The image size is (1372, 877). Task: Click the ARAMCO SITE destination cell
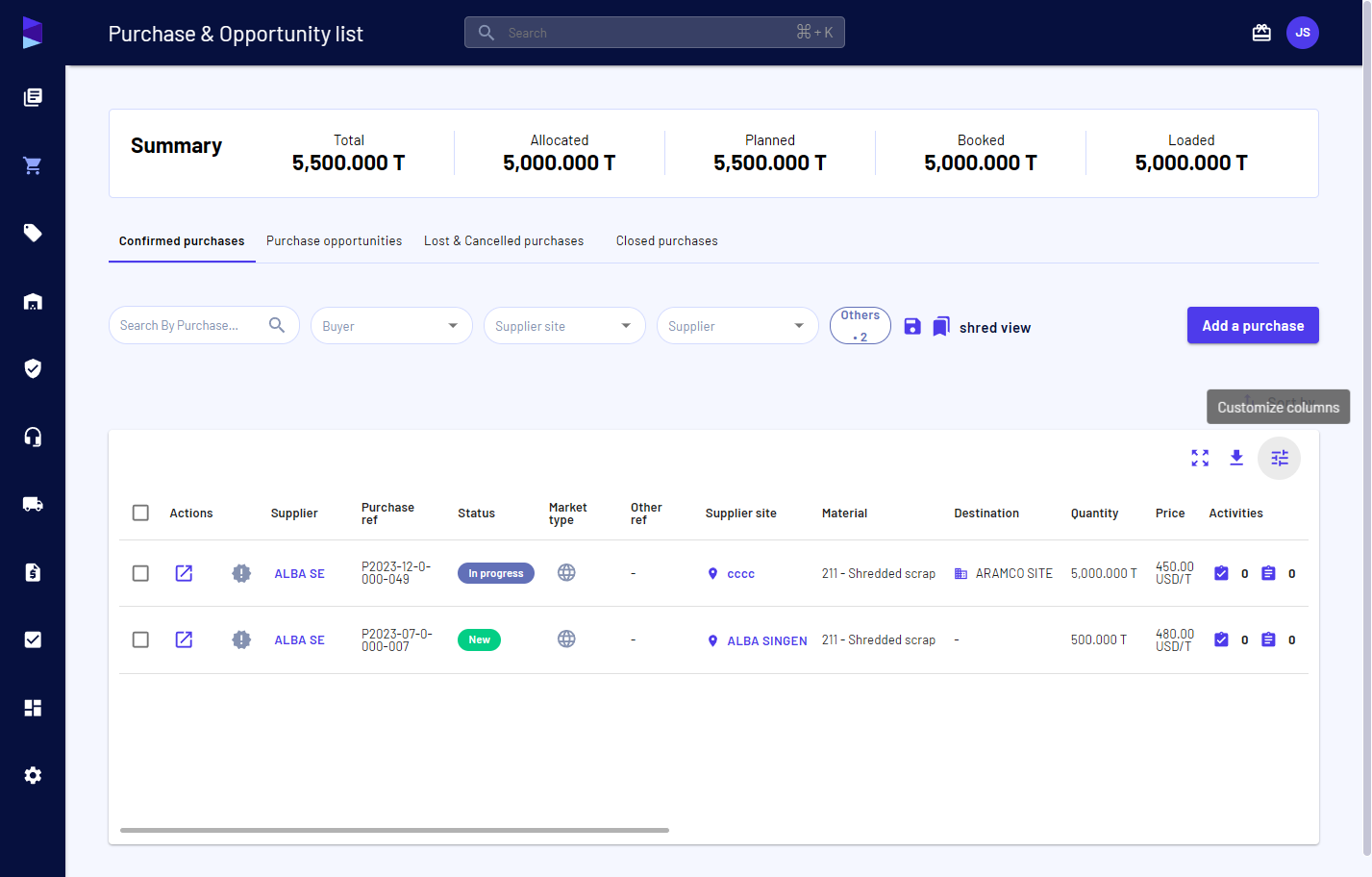point(1004,573)
